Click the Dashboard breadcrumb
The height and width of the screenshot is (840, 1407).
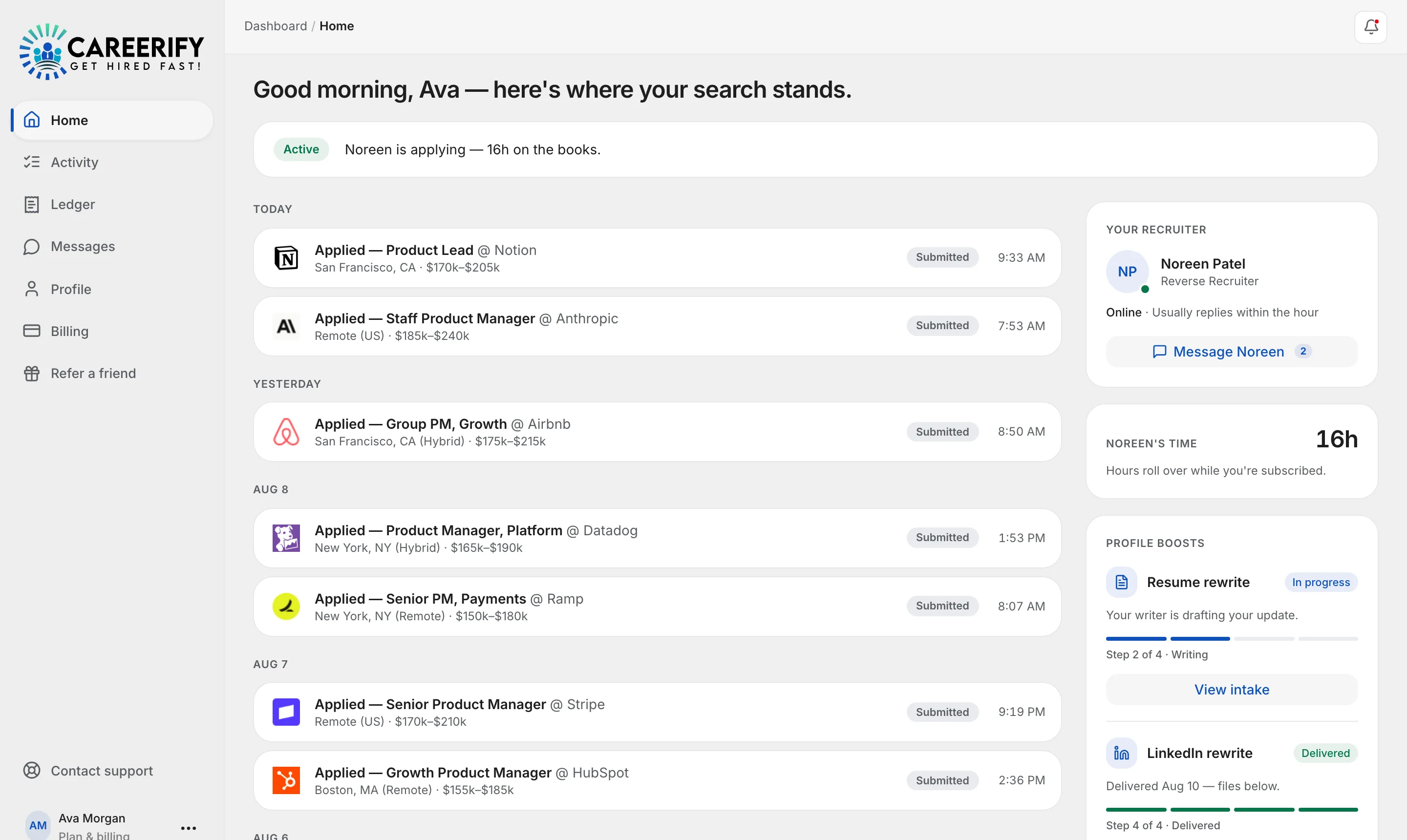point(275,26)
